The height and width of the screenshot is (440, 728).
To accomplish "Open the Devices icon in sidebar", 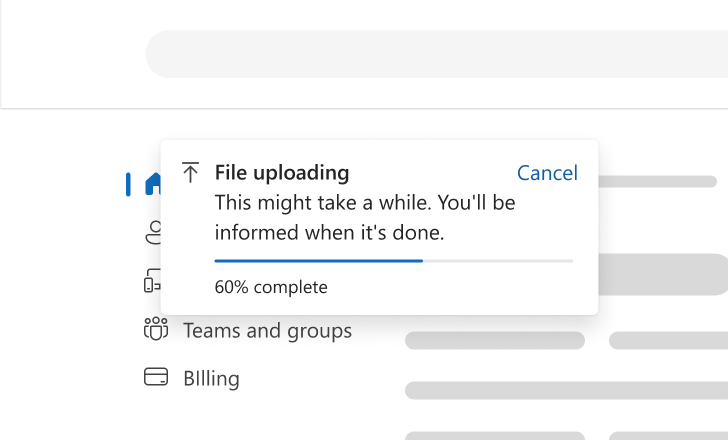I will (x=152, y=280).
